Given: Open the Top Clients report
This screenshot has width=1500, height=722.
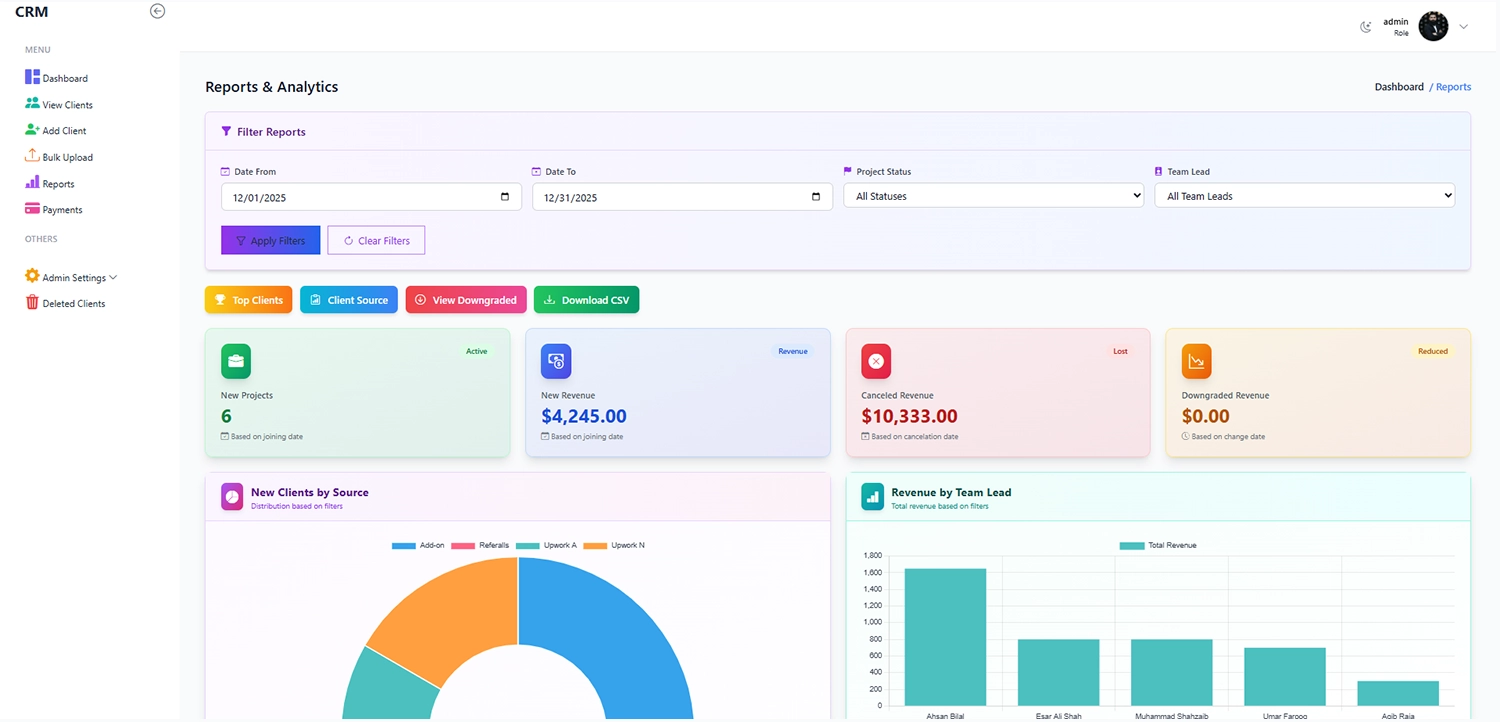Looking at the screenshot, I should tap(249, 300).
